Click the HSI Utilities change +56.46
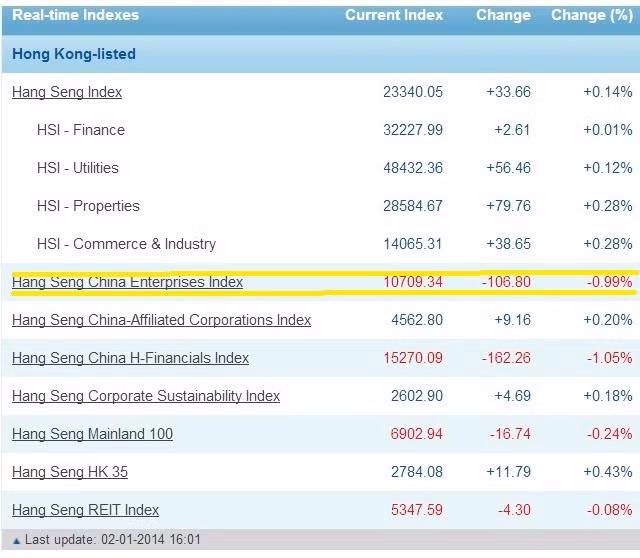The image size is (640, 558). [508, 168]
